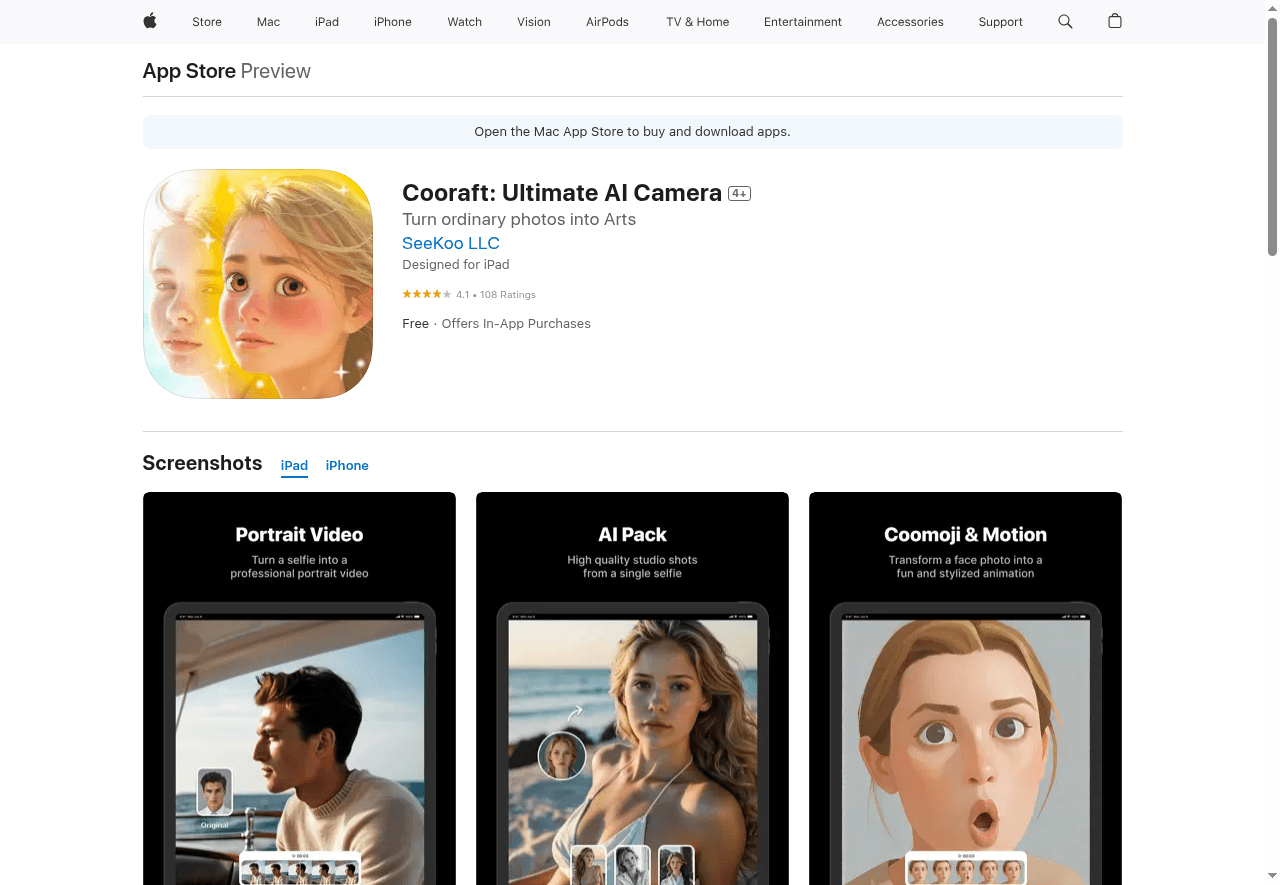The height and width of the screenshot is (885, 1280).
Task: Open the Entertainment menu item
Action: (x=803, y=21)
